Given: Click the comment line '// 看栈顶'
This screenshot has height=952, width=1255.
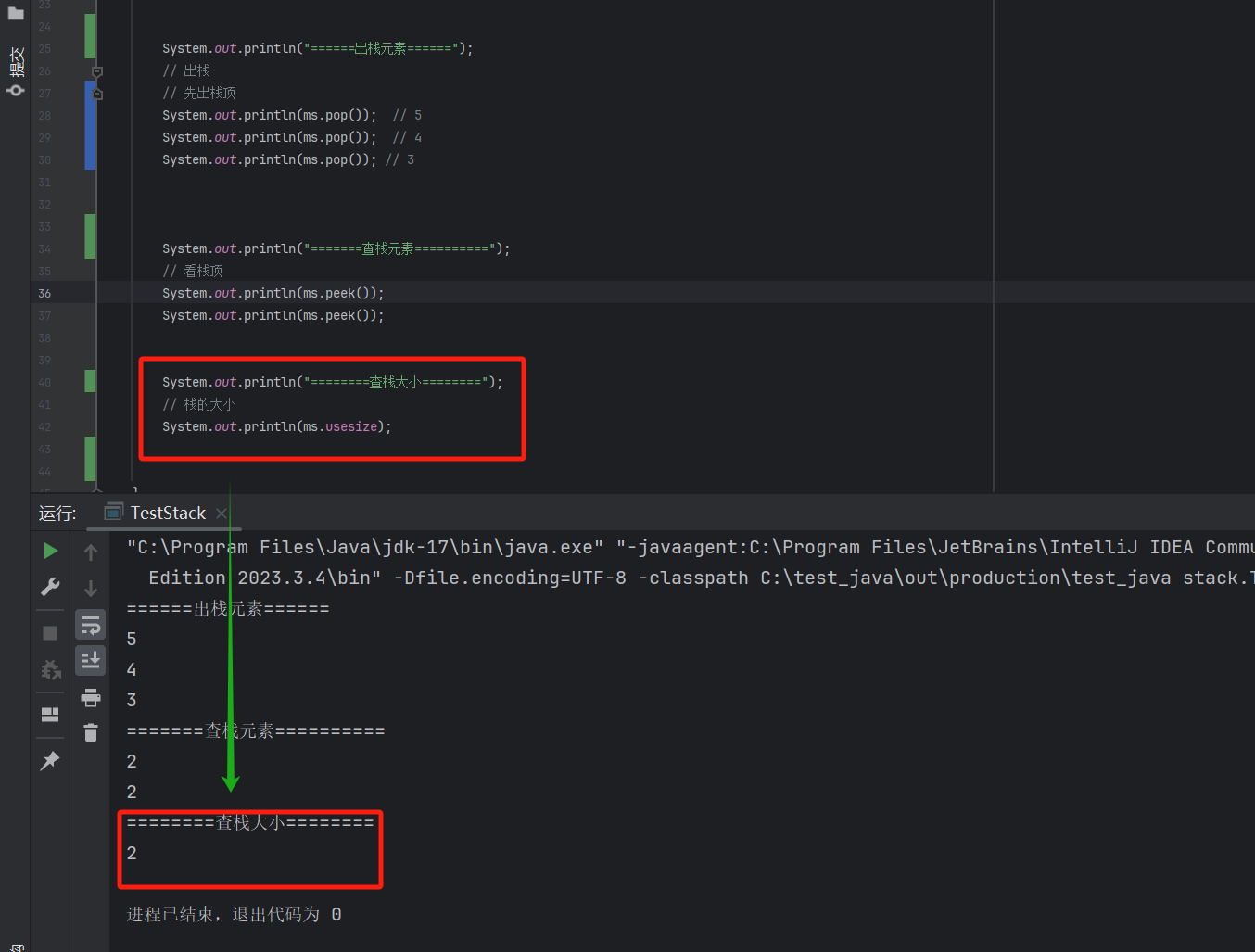Looking at the screenshot, I should click(x=192, y=271).
